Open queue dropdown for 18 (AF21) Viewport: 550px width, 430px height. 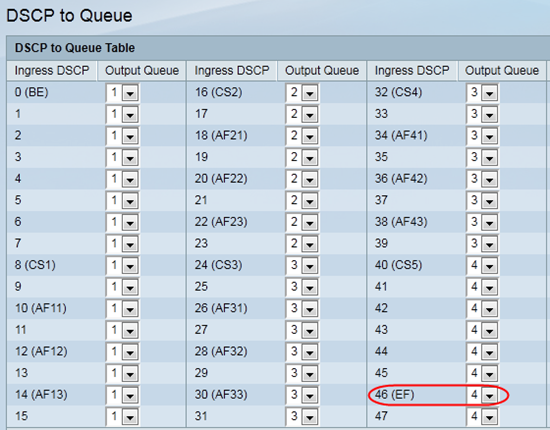[x=302, y=136]
